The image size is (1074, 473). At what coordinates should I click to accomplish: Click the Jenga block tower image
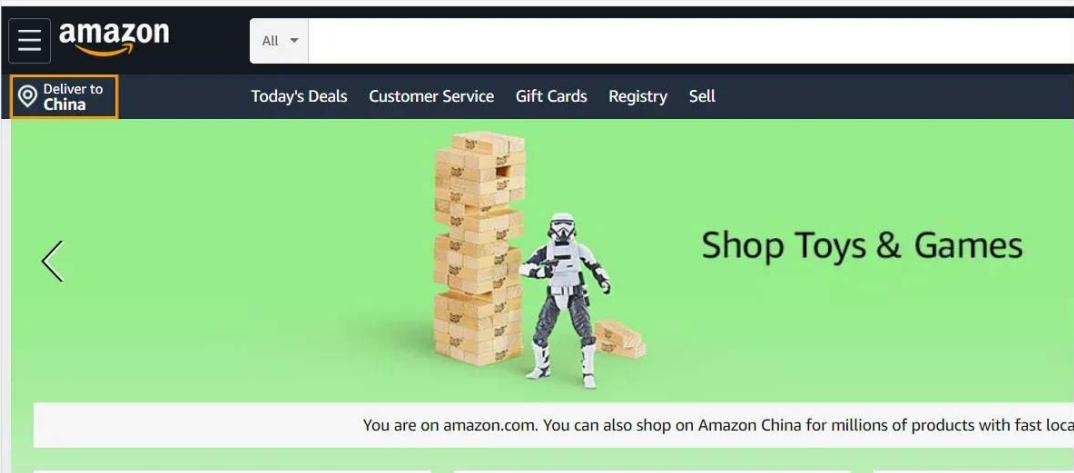pyautogui.click(x=479, y=248)
